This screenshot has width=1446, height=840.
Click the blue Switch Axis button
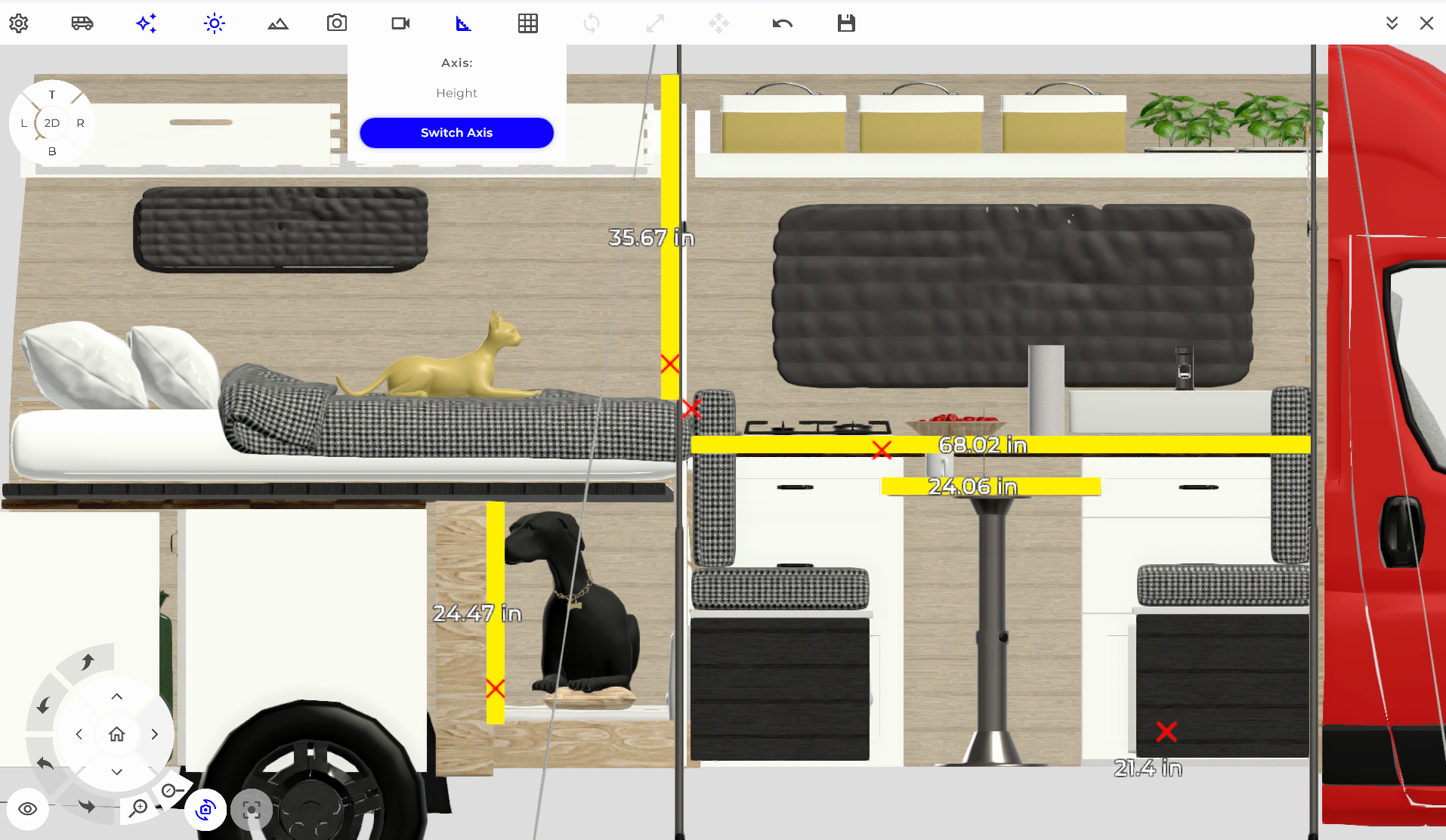456,133
